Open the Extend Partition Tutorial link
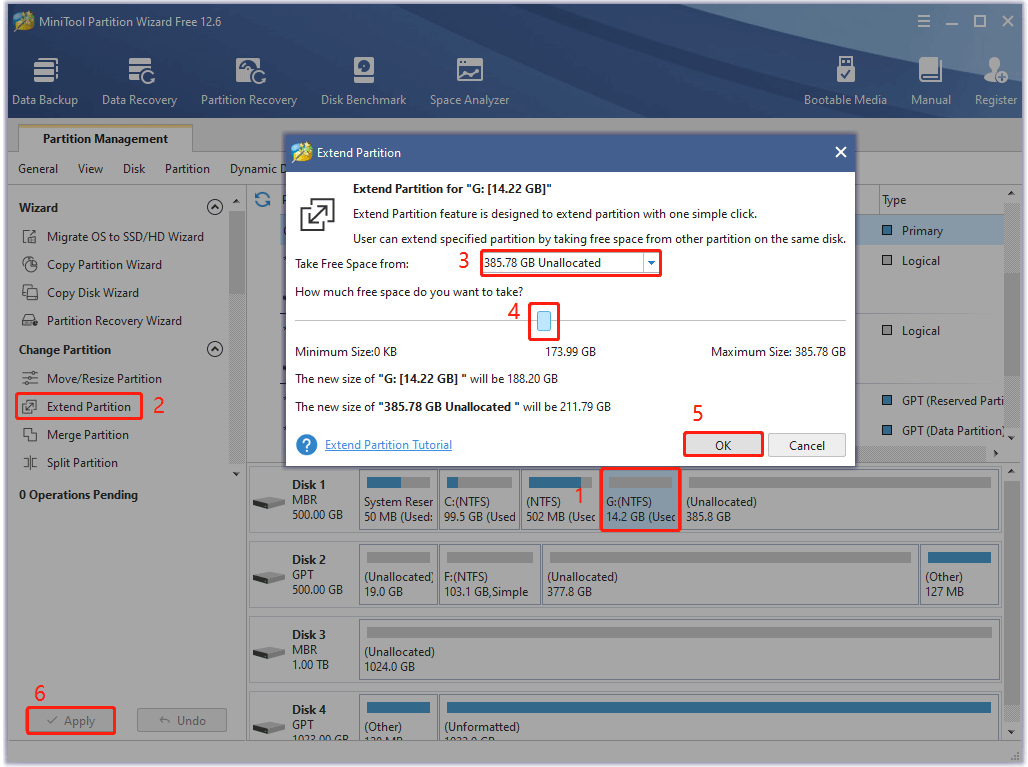 click(388, 444)
